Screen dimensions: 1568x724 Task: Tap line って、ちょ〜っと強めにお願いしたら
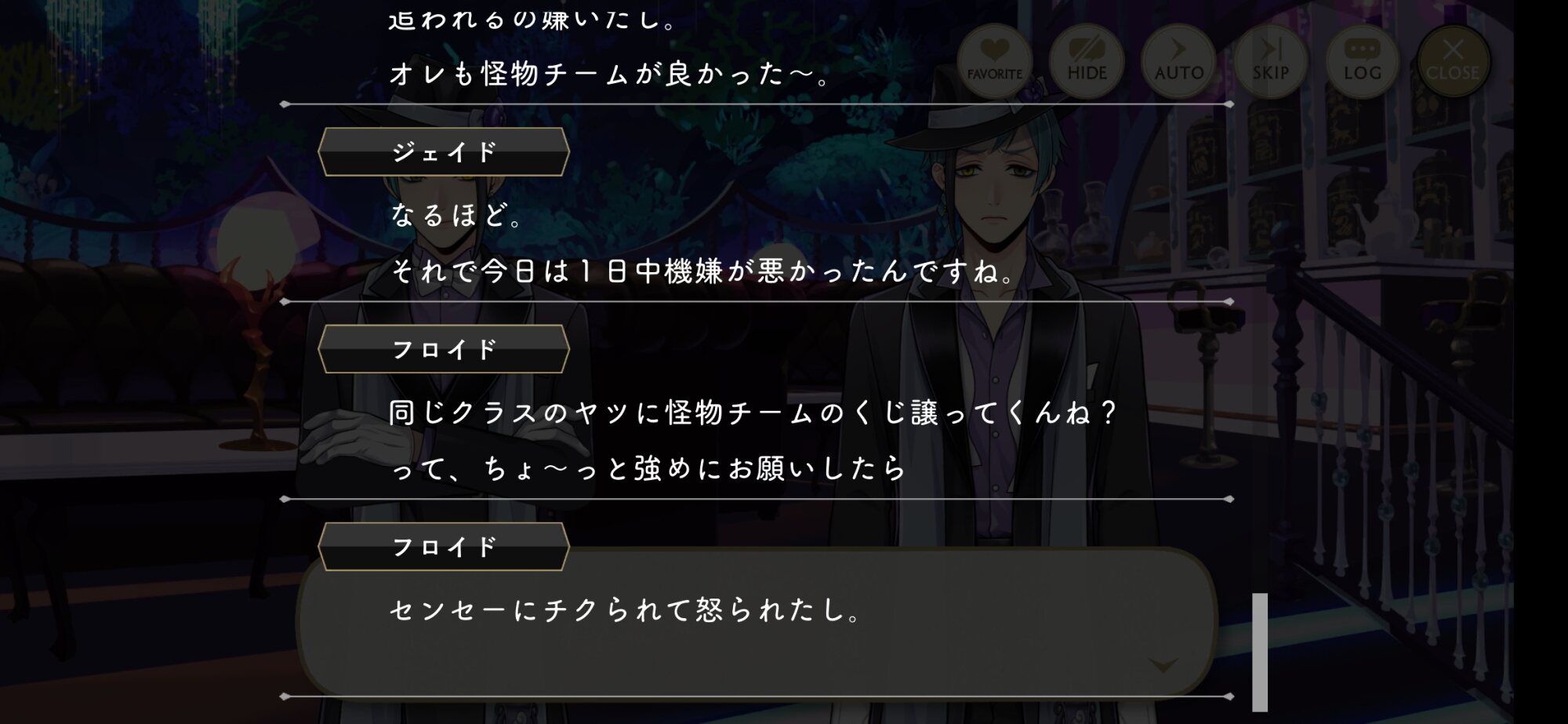pyautogui.click(x=648, y=469)
